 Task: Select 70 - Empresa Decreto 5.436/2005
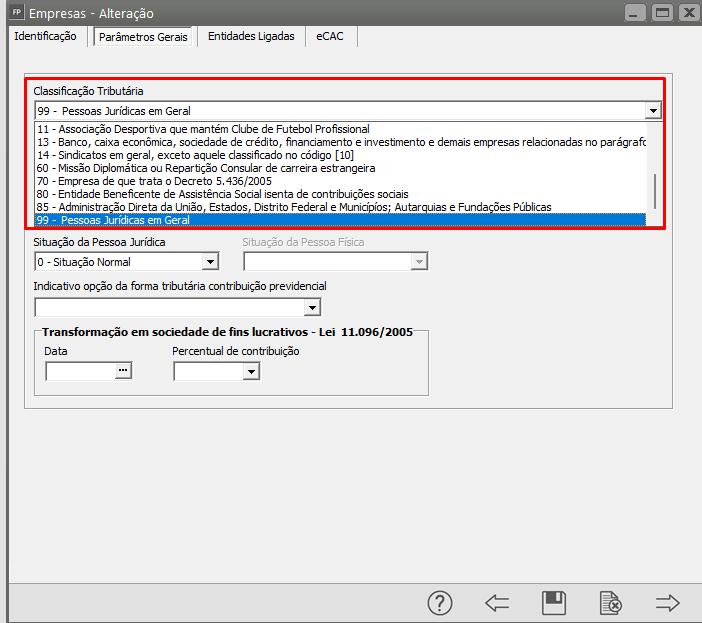point(153,181)
